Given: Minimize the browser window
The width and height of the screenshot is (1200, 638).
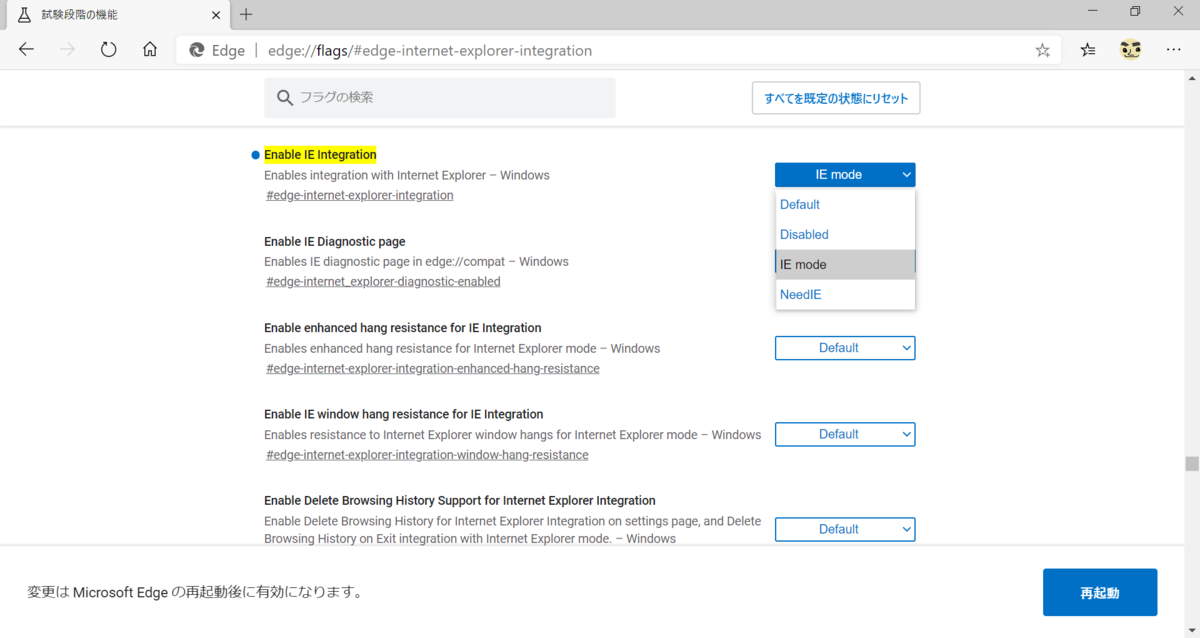Looking at the screenshot, I should pyautogui.click(x=1091, y=11).
